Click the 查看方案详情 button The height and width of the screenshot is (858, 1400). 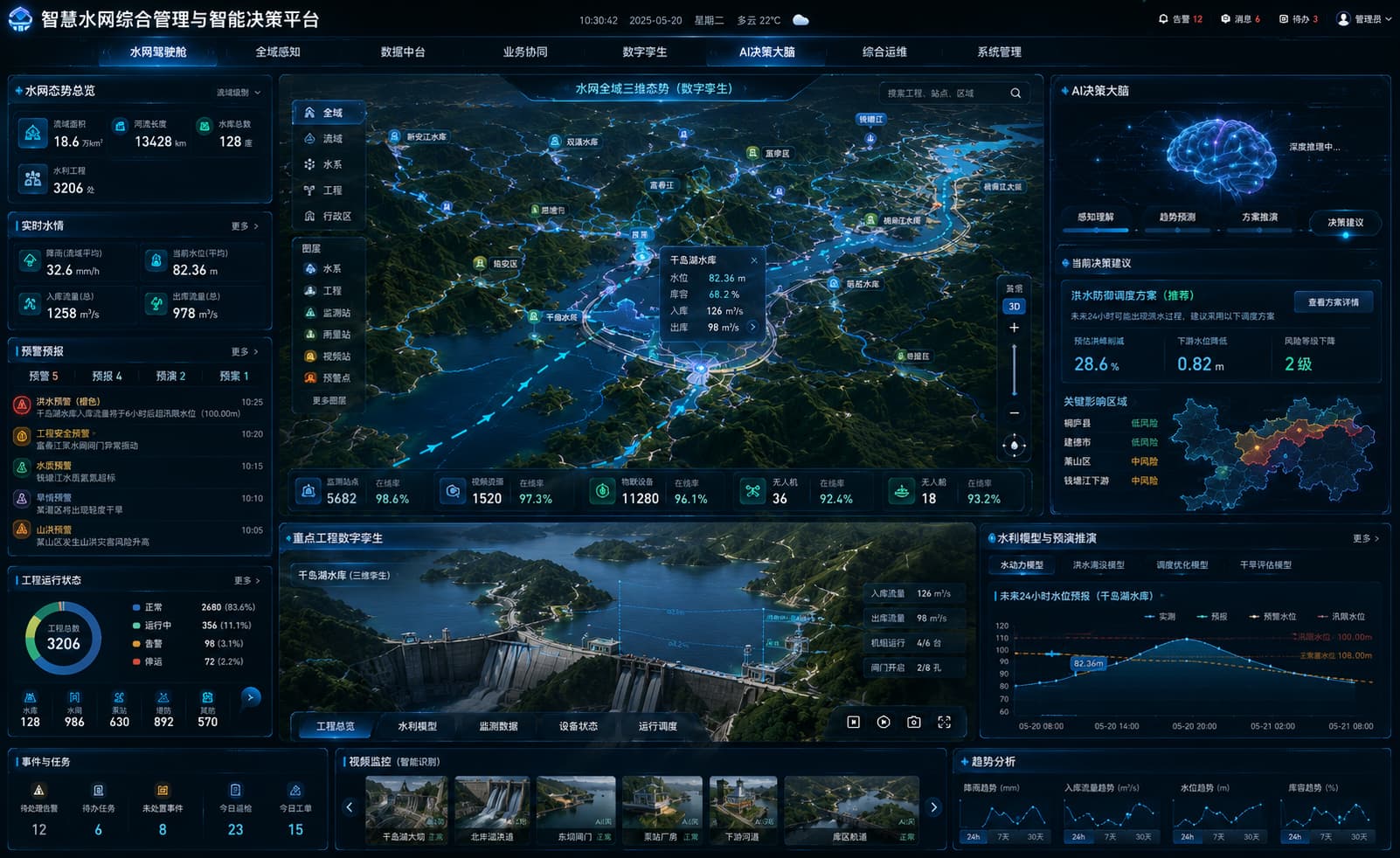(x=1334, y=302)
